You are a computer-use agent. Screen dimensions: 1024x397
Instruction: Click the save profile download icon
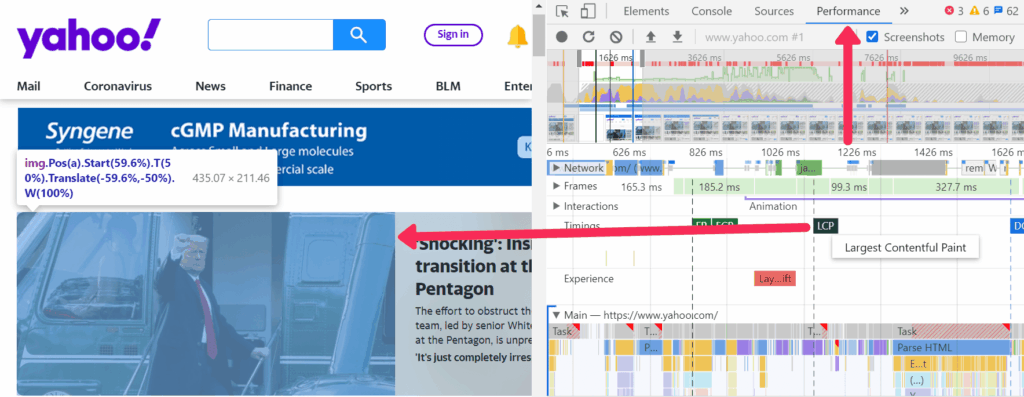(x=678, y=37)
